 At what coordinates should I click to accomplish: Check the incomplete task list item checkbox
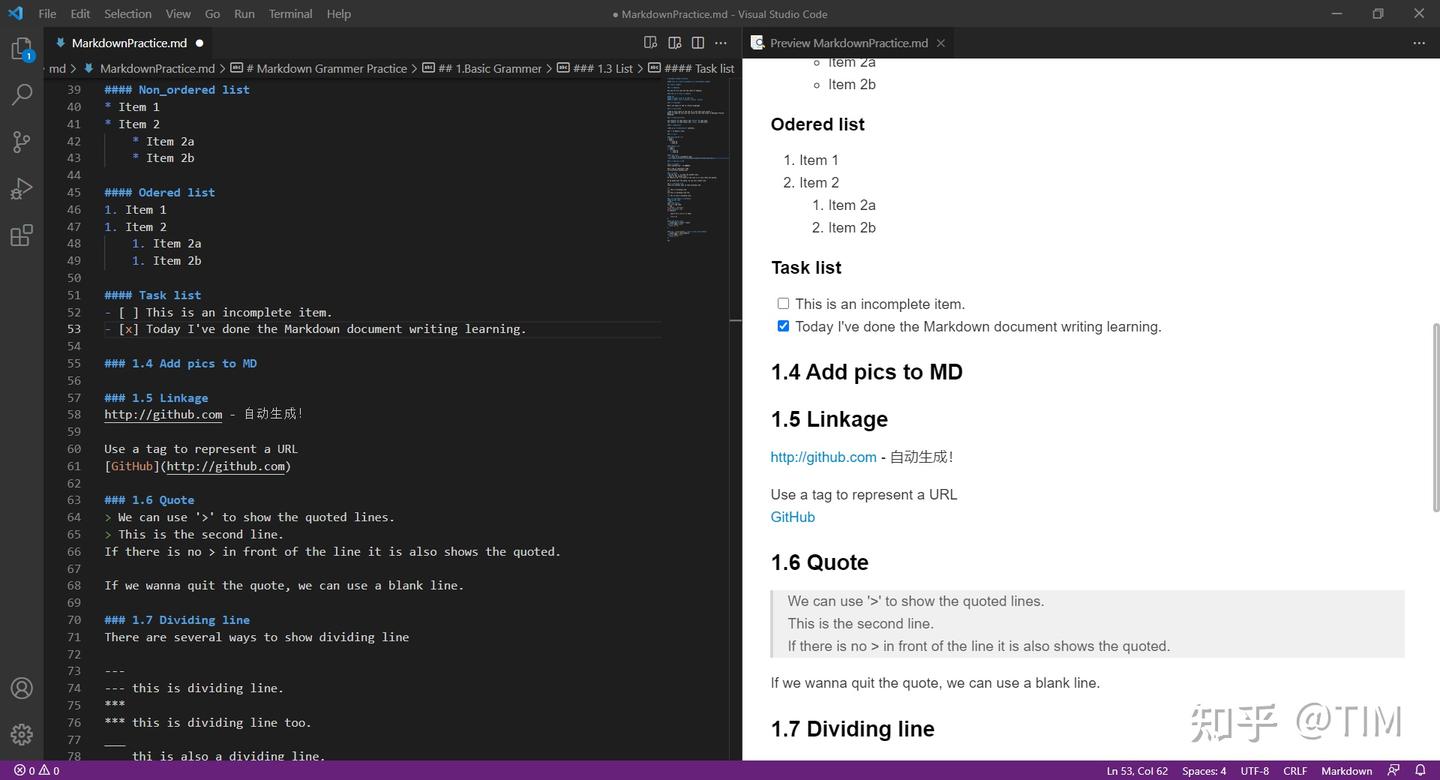click(783, 303)
